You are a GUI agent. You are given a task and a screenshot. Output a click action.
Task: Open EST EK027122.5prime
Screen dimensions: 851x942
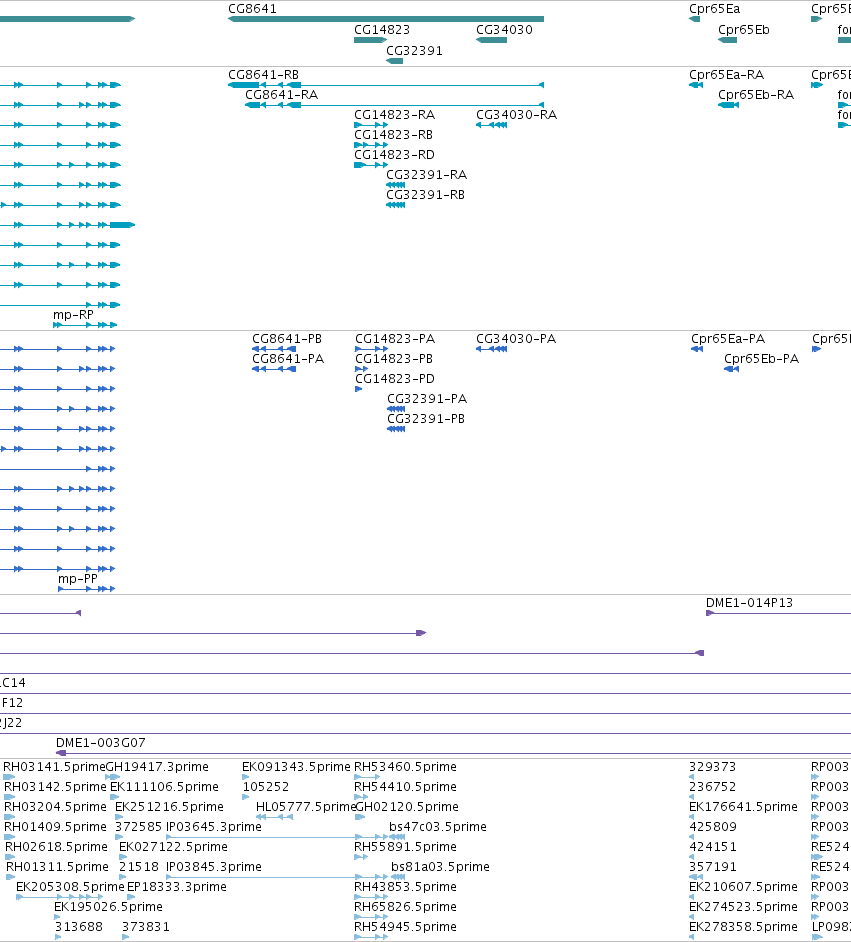tap(174, 846)
